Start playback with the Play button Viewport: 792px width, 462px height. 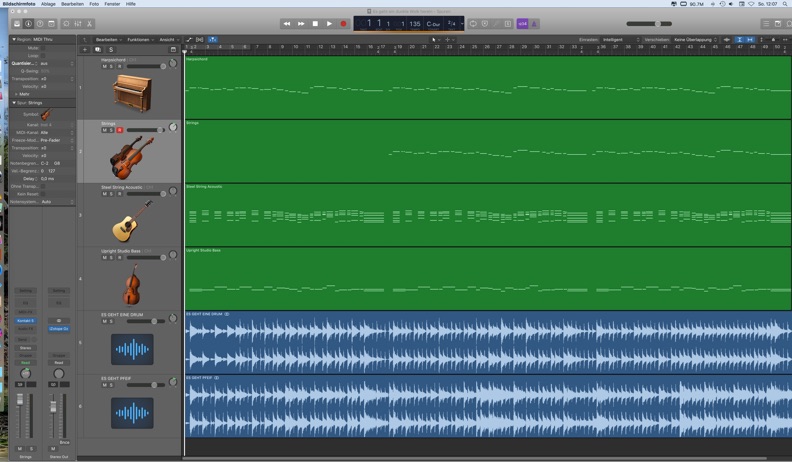point(329,24)
